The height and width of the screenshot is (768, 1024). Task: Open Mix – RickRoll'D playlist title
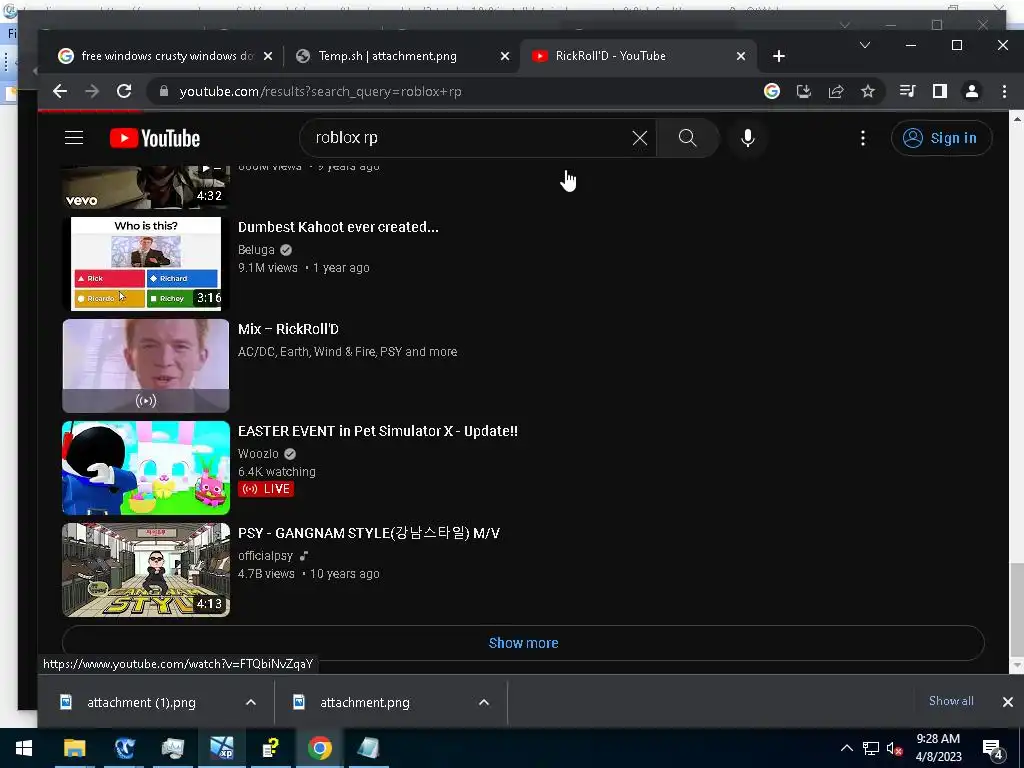[x=288, y=329]
